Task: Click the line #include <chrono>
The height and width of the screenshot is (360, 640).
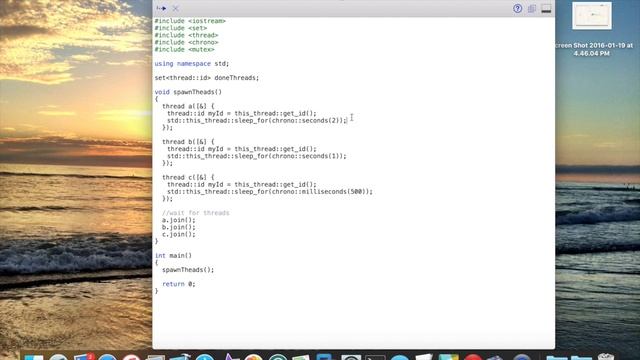Action: click(x=186, y=42)
